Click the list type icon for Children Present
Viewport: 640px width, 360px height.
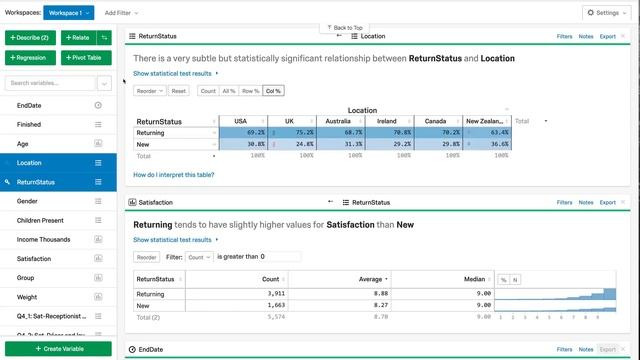[x=98, y=220]
